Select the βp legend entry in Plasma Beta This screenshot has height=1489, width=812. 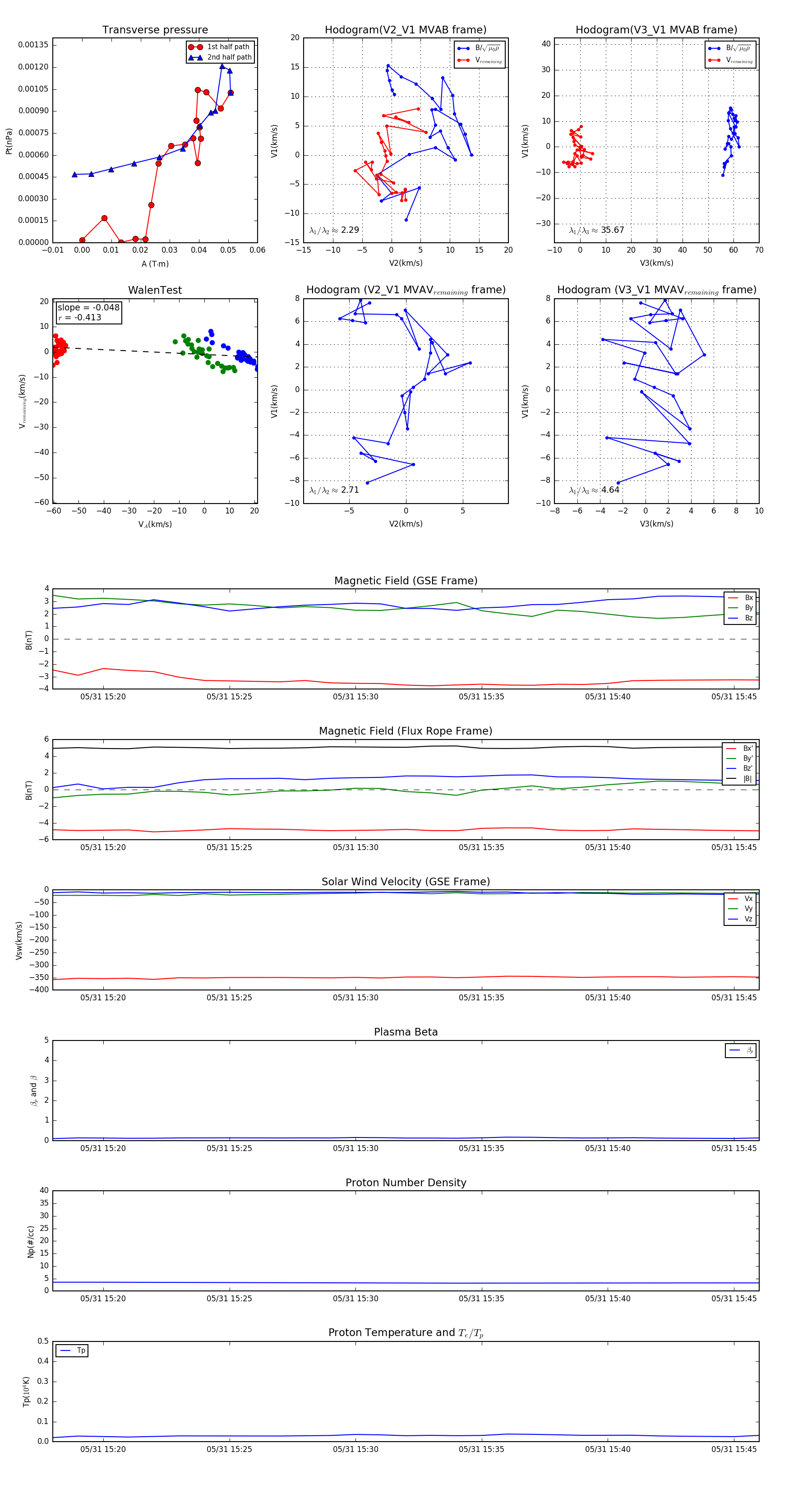click(741, 1050)
